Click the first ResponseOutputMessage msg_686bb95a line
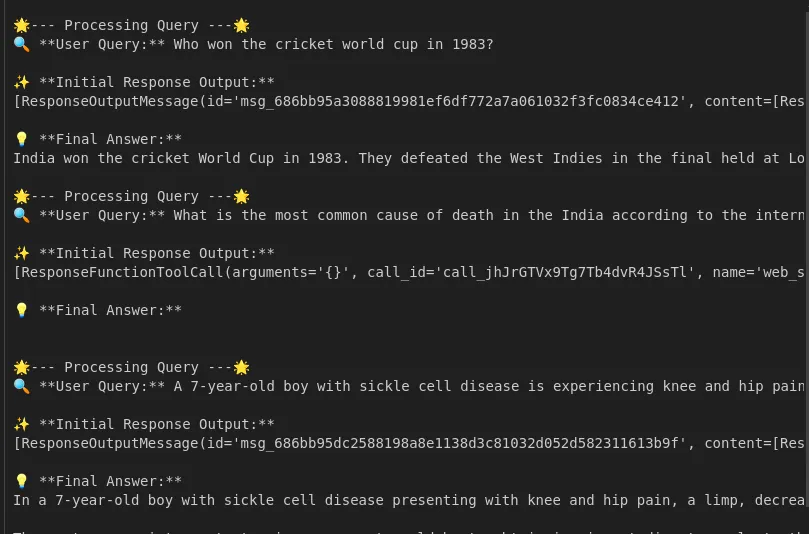809x534 pixels. (409, 101)
